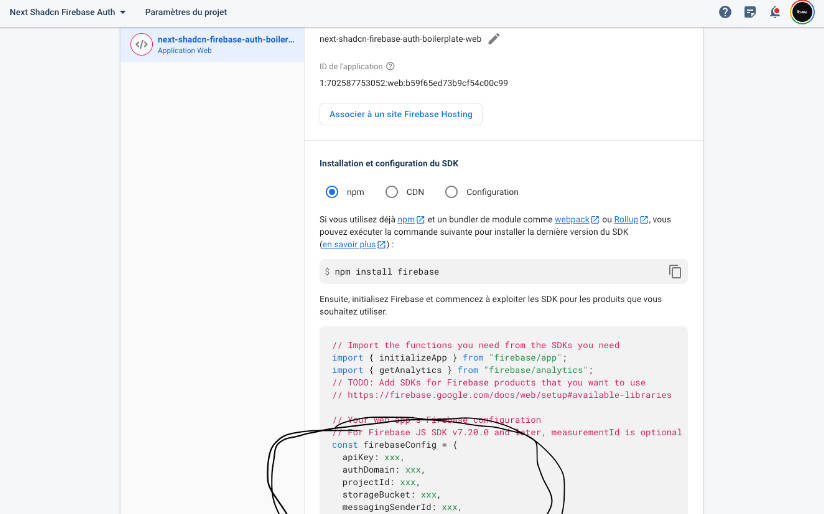This screenshot has width=824, height=514.
Task: Select the Configuration radio button
Action: pyautogui.click(x=452, y=192)
